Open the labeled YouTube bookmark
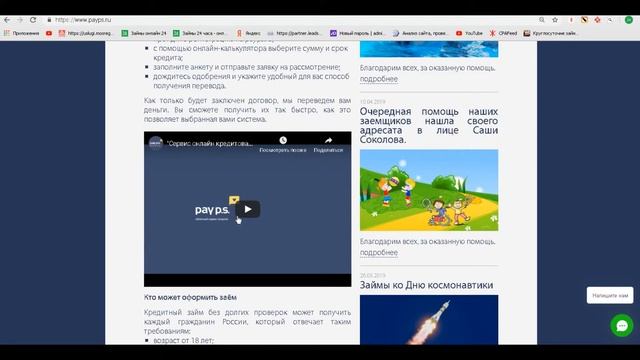This screenshot has width=640, height=360. point(469,33)
